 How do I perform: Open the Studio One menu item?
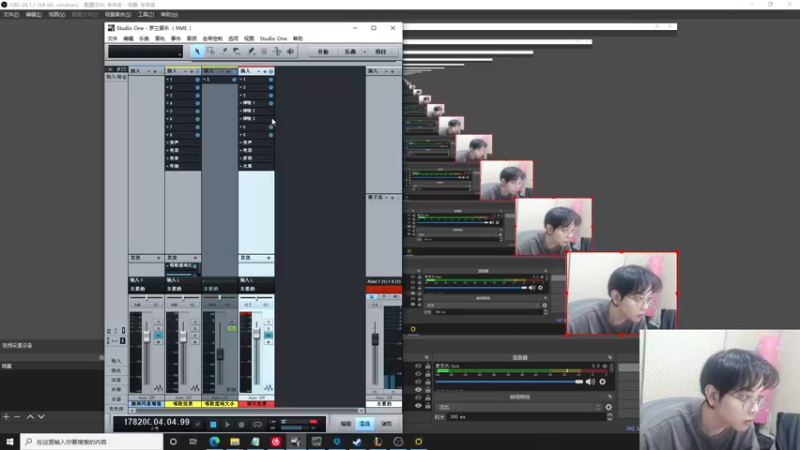[273, 39]
